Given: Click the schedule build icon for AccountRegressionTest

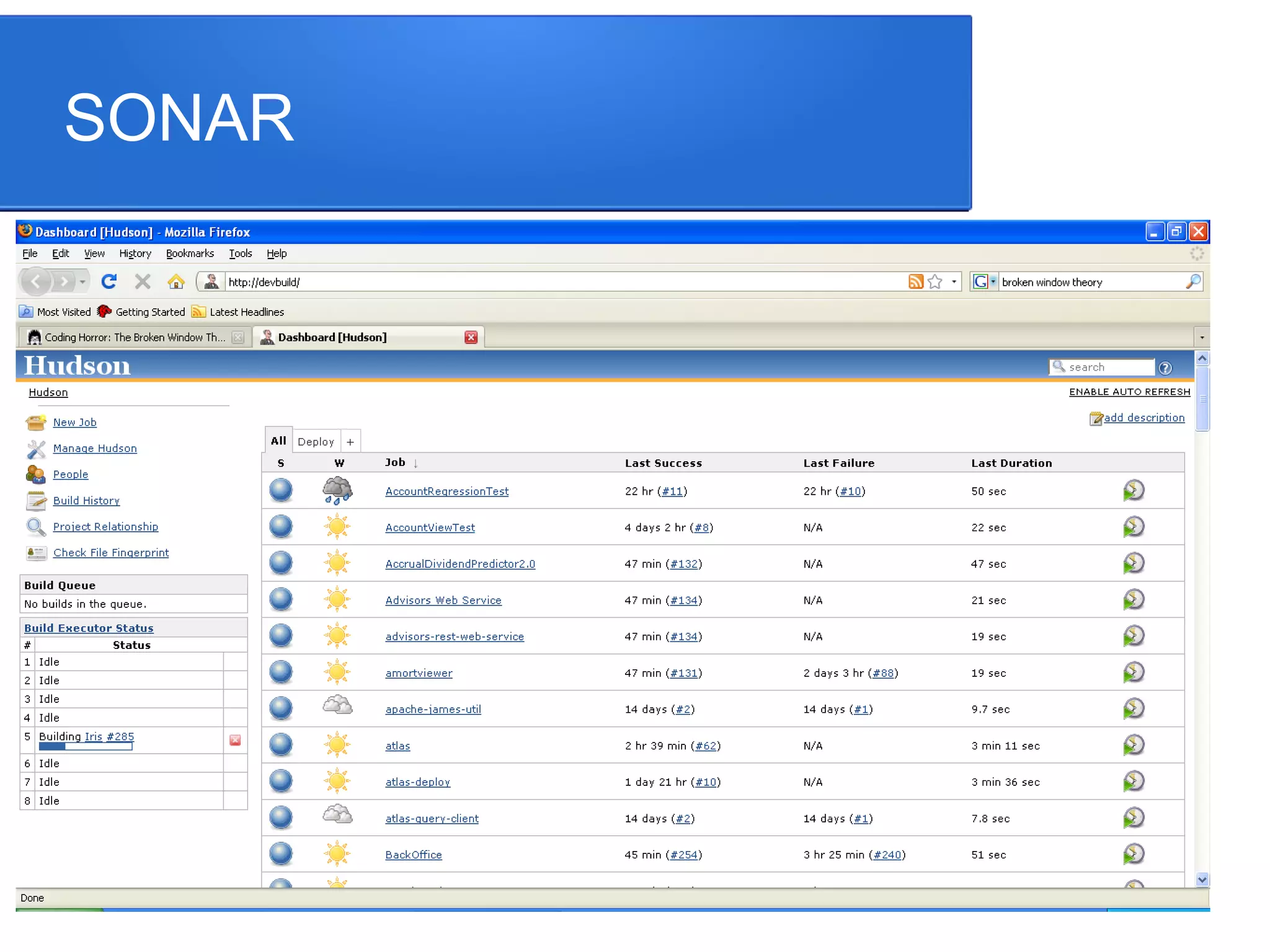Looking at the screenshot, I should click(x=1133, y=491).
